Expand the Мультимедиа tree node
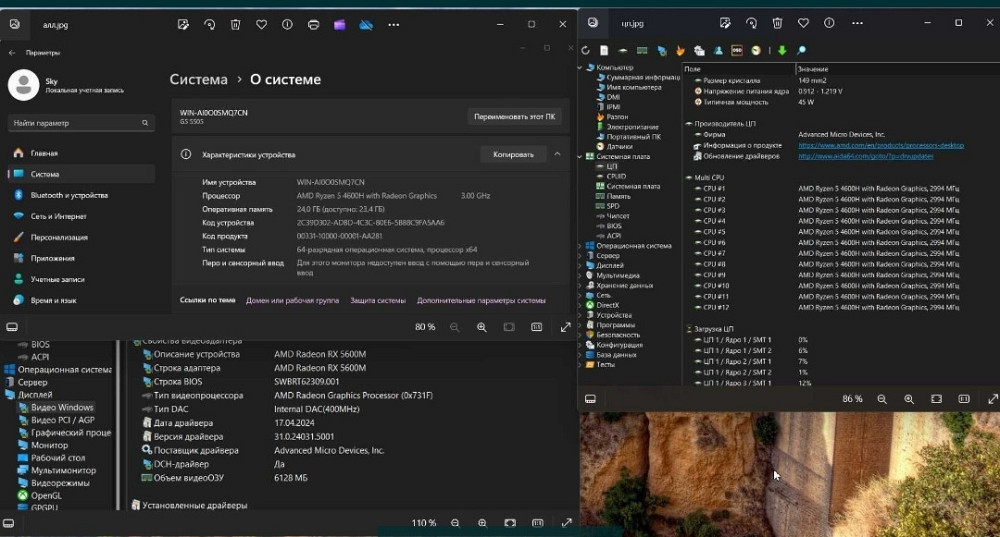The height and width of the screenshot is (537, 1000). [x=580, y=275]
